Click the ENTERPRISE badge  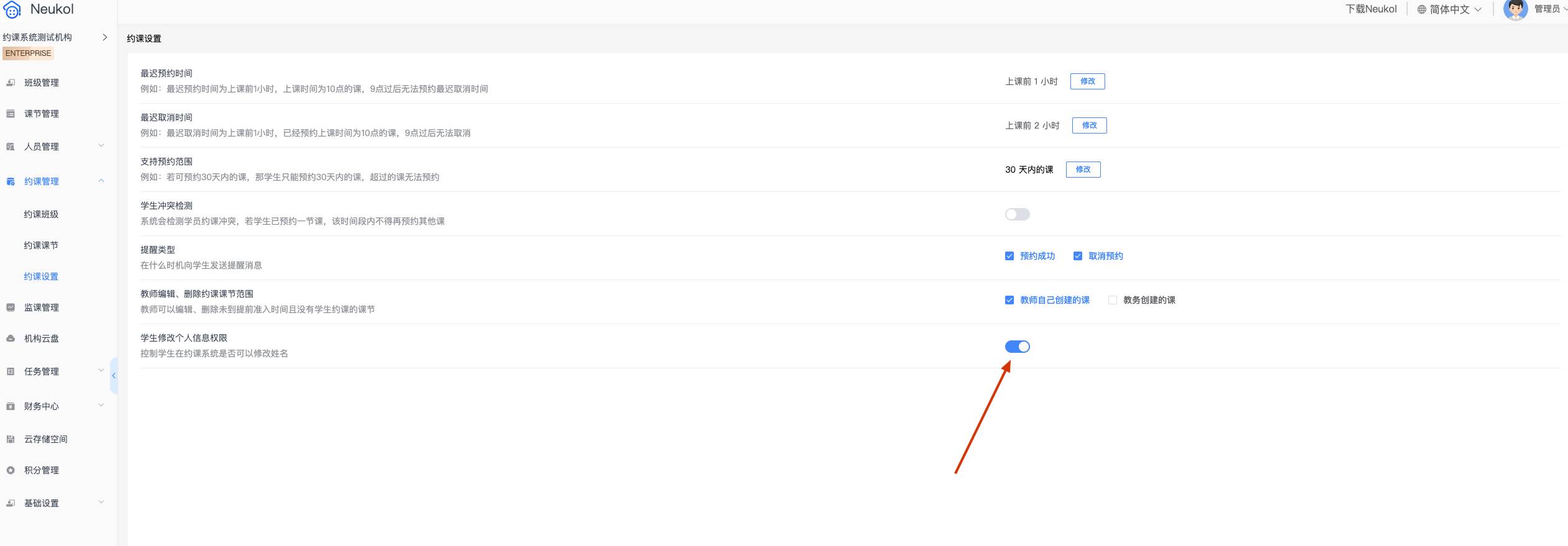click(28, 53)
